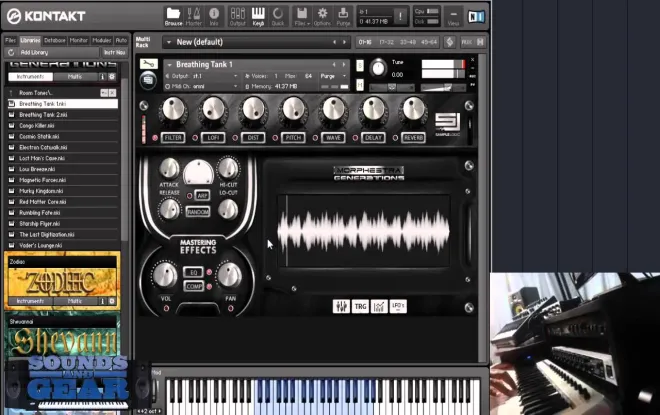
Task: Open the Browse folder icon in Kontakt toolbar
Action: coord(173,16)
